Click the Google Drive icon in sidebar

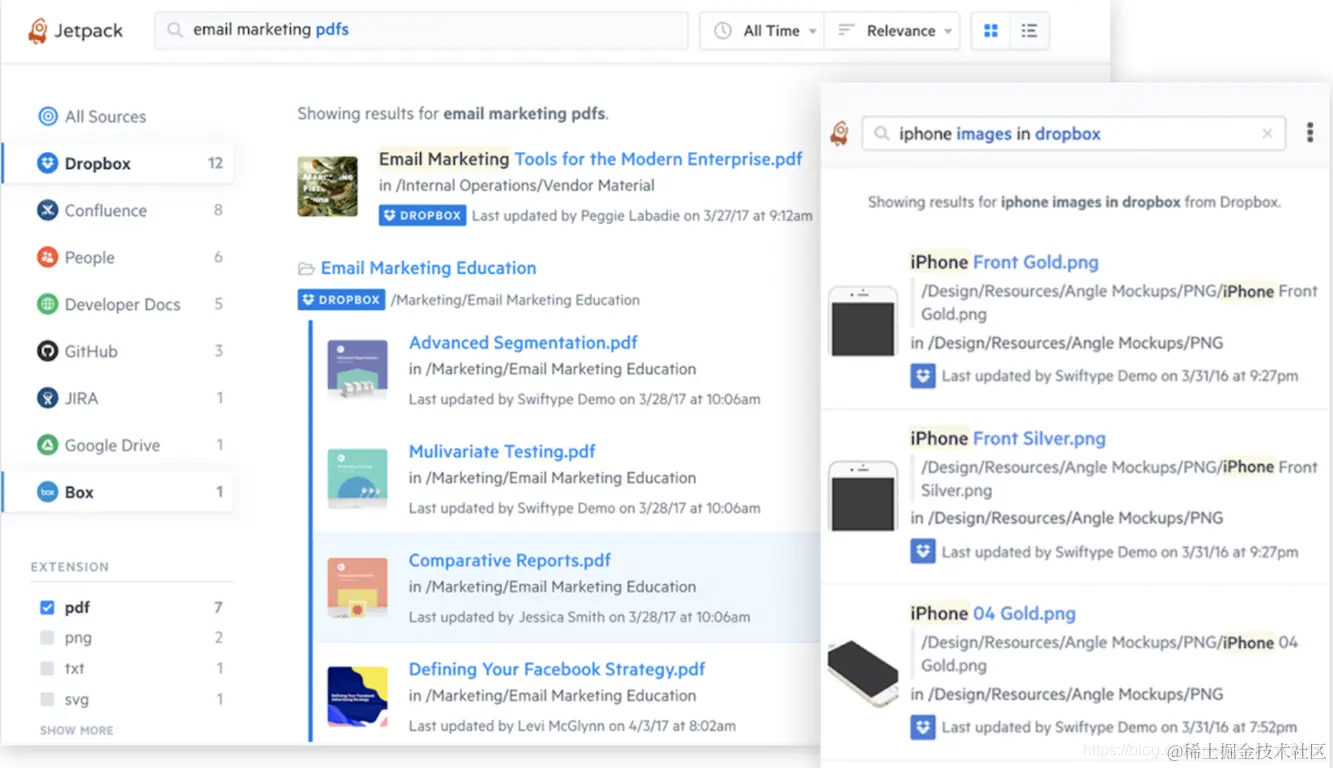(x=47, y=445)
